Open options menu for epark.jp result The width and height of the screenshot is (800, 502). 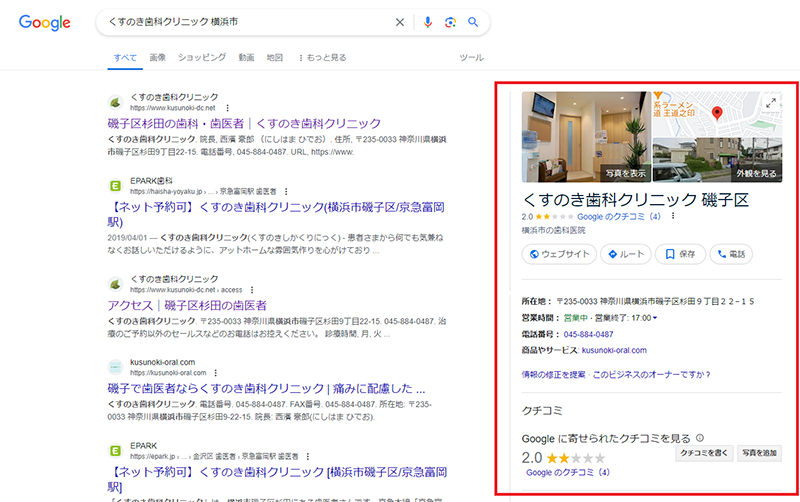pyautogui.click(x=308, y=456)
